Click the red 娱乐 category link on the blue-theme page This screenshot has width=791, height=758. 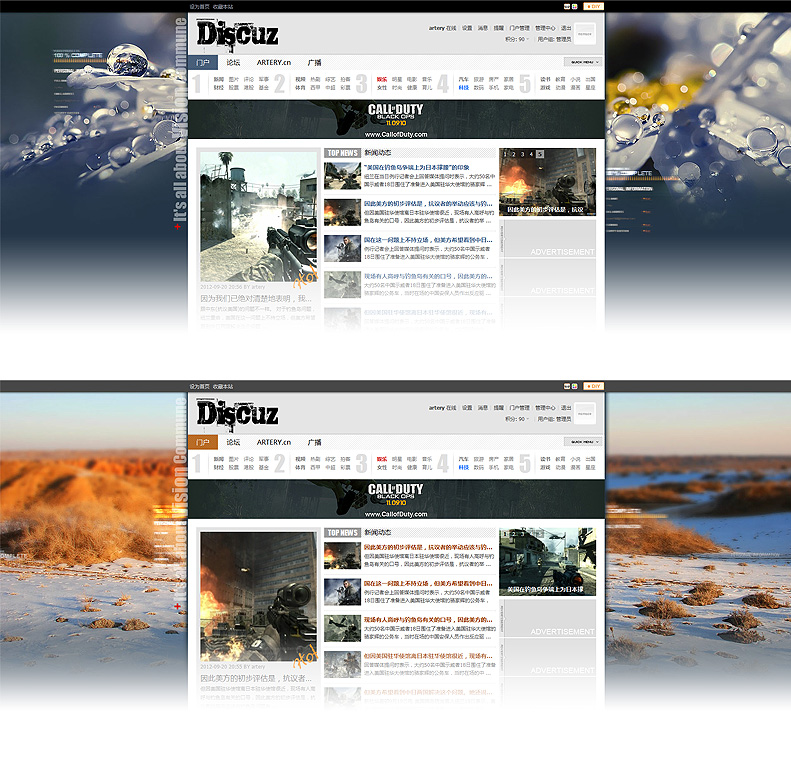pos(382,79)
